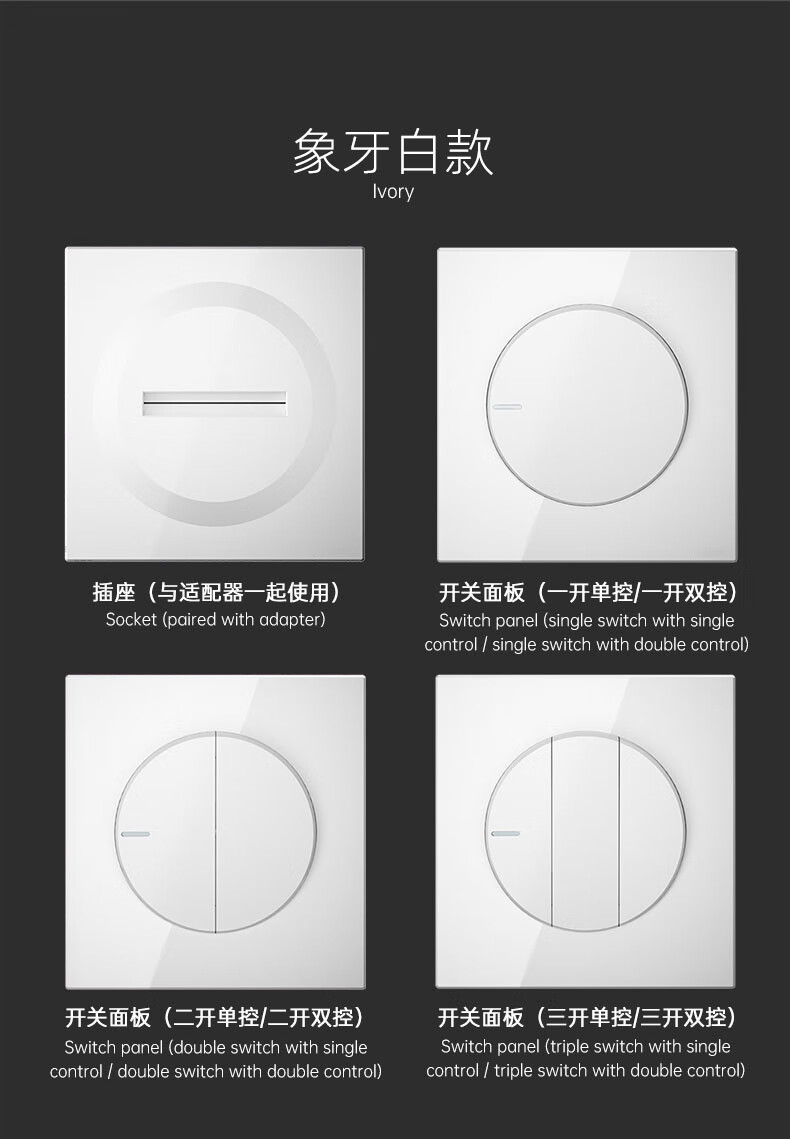Click the triple switch English description text

(x=586, y=1058)
